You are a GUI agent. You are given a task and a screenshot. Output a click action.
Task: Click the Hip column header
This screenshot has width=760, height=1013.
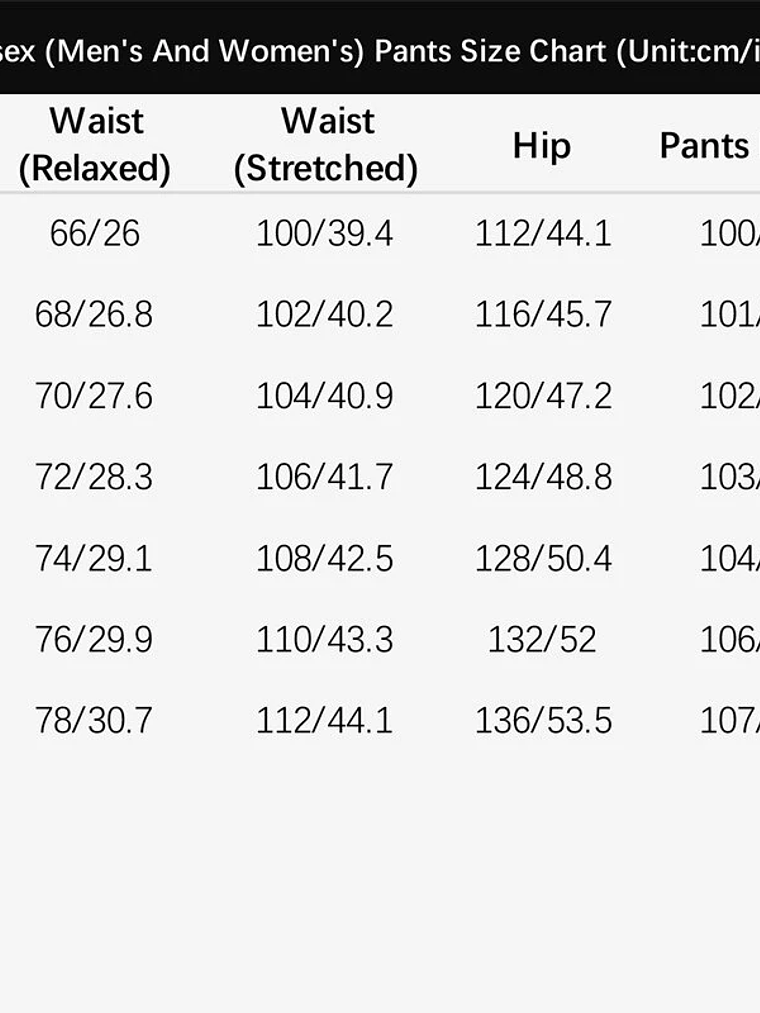coord(542,145)
